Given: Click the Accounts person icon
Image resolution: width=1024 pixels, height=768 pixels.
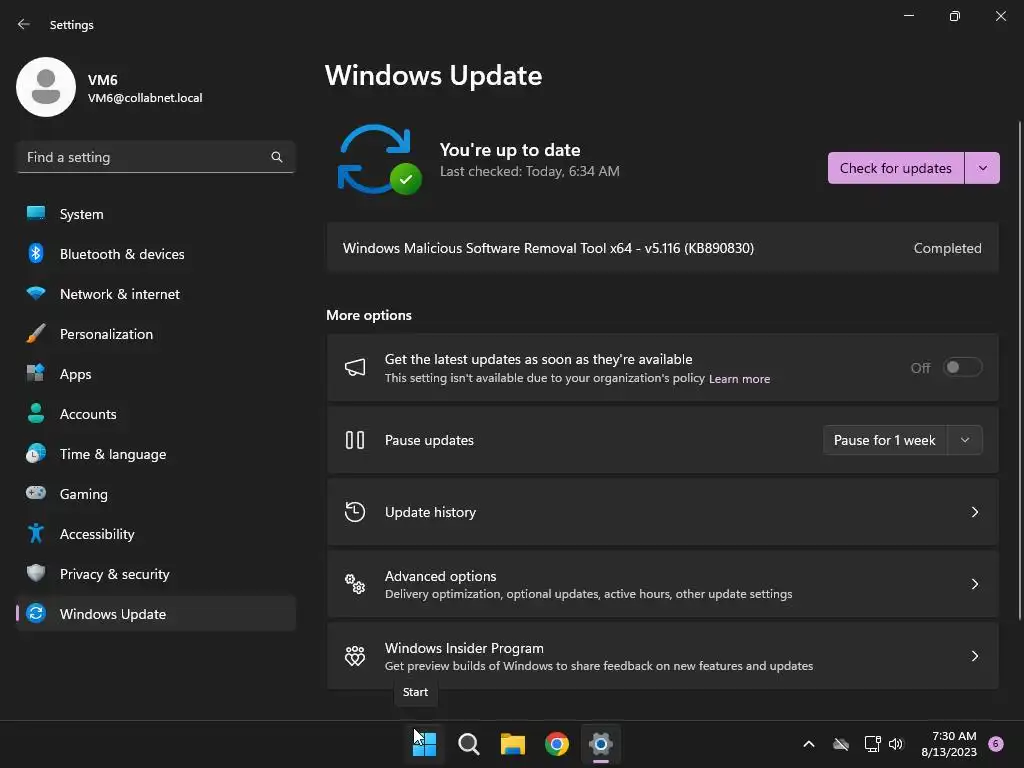Looking at the screenshot, I should tap(36, 413).
